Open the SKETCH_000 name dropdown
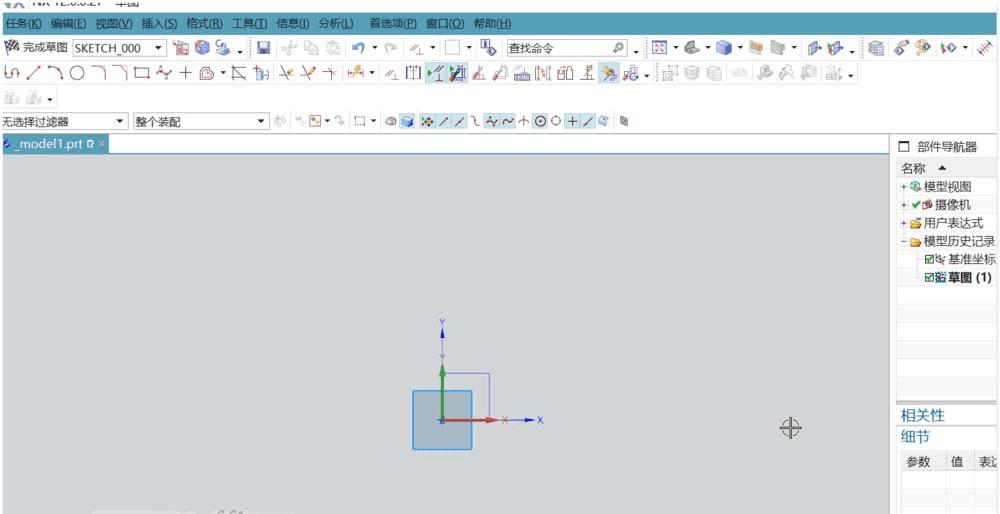 pos(158,48)
